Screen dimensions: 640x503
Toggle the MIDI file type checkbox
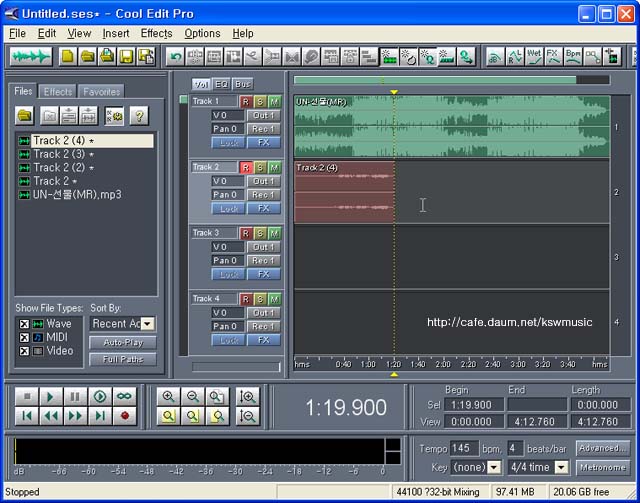click(x=24, y=338)
